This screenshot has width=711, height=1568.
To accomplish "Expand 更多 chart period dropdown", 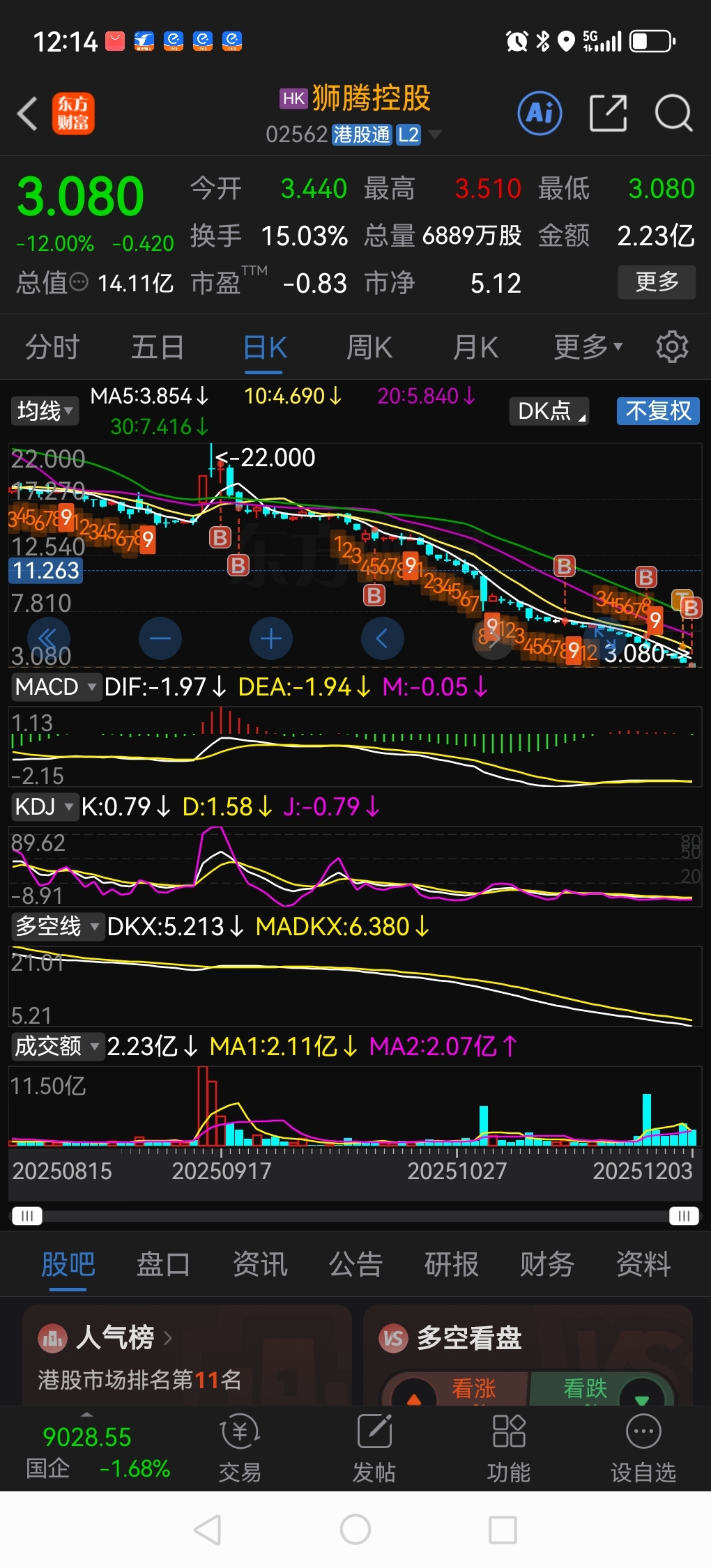I will [588, 346].
